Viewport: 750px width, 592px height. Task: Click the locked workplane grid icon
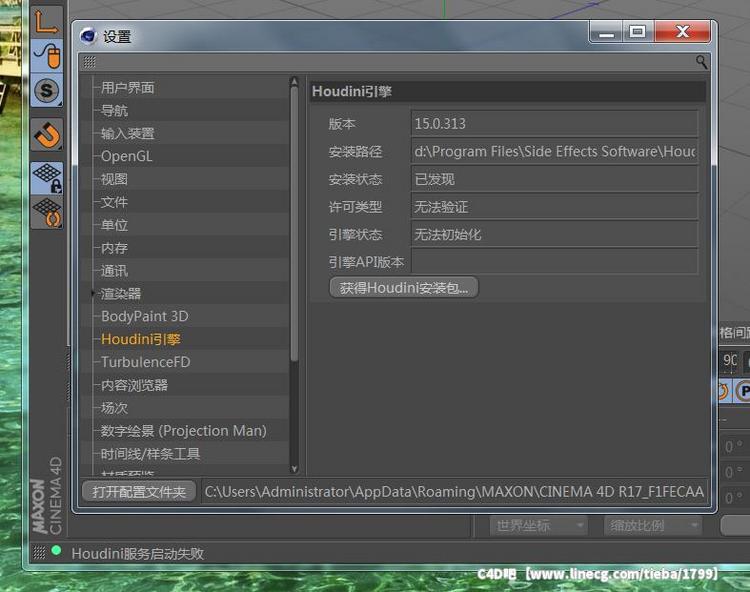pyautogui.click(x=47, y=177)
